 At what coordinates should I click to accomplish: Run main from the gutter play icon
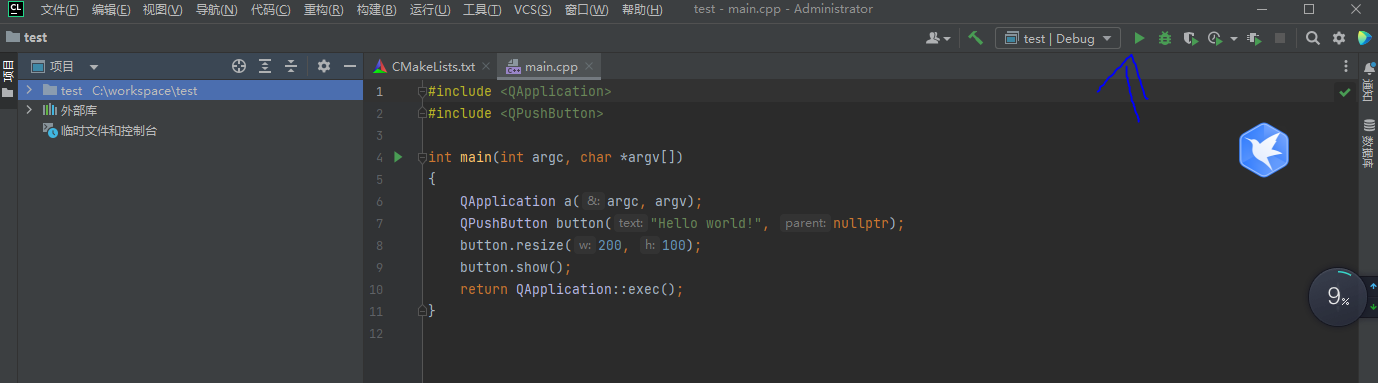(398, 157)
